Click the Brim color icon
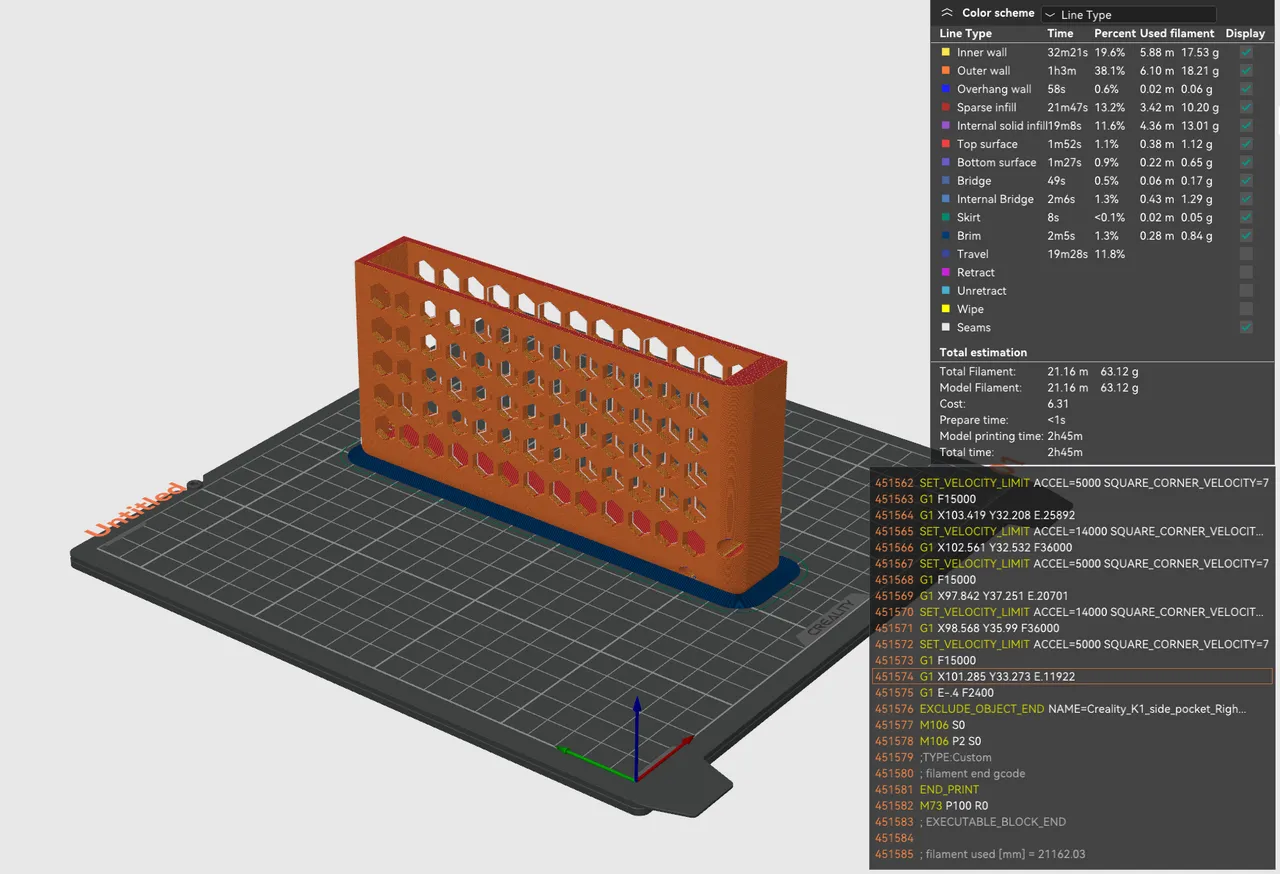 pos(944,236)
